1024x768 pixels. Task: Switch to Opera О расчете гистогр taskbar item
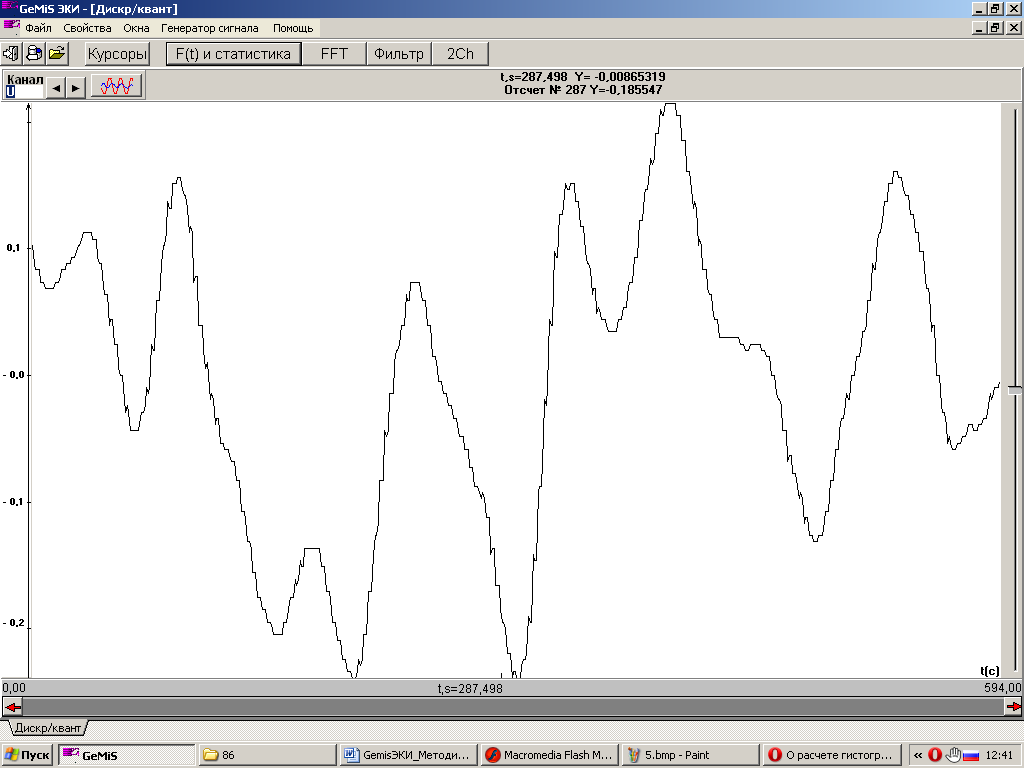[832, 755]
